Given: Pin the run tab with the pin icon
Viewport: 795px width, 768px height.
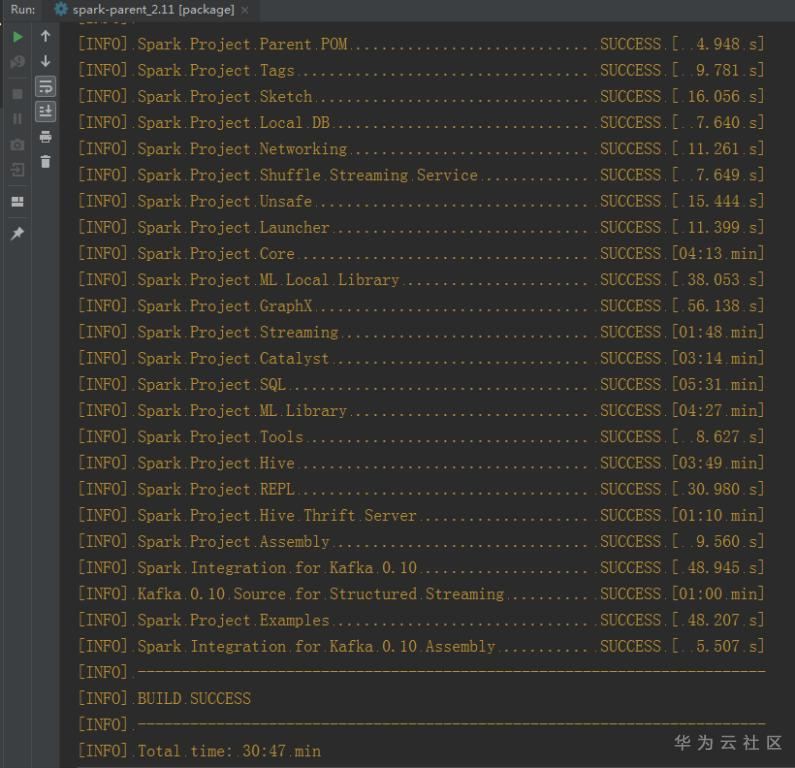Looking at the screenshot, I should pos(17,233).
